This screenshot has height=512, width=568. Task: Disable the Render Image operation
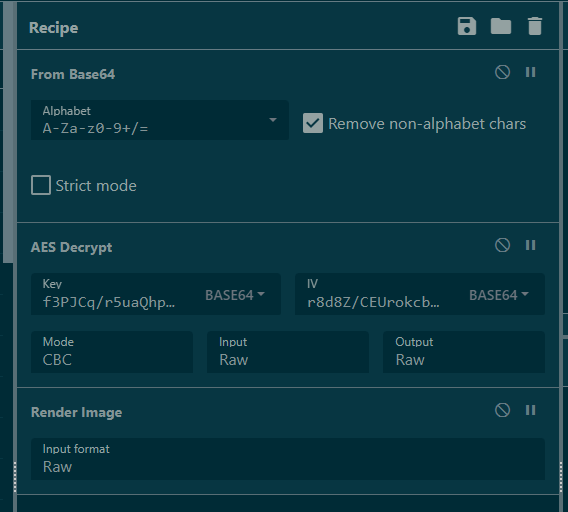coord(502,410)
